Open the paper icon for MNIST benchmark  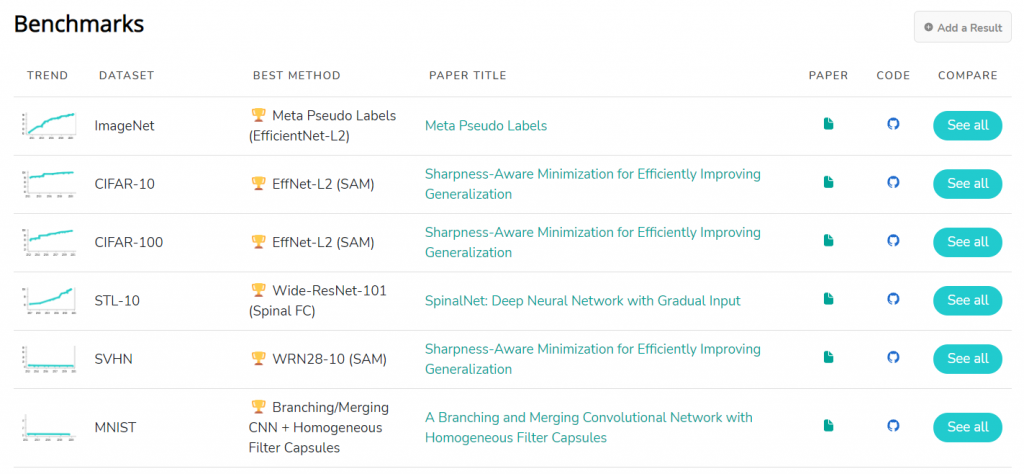(x=828, y=426)
